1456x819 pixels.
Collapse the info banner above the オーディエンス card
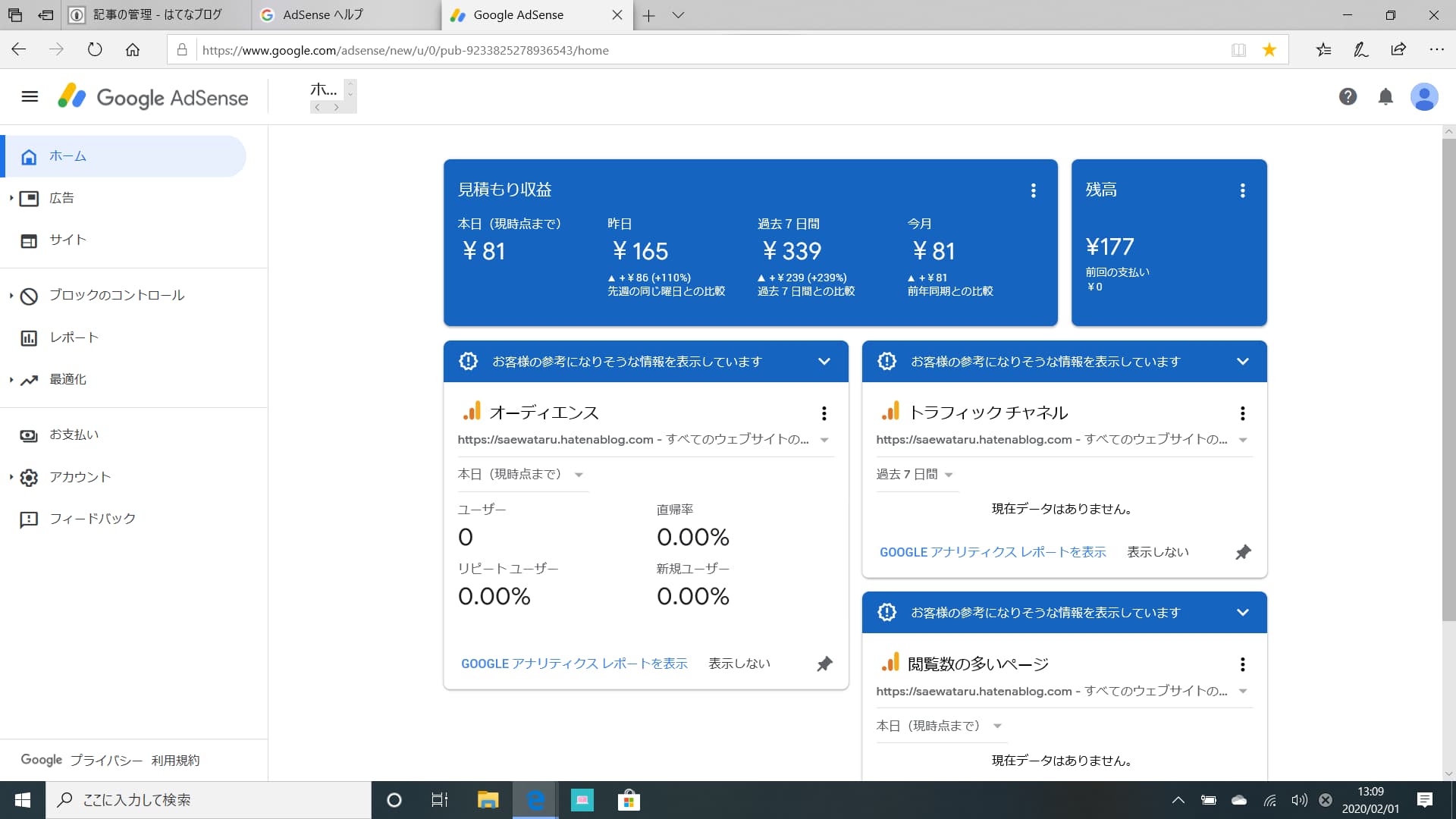[824, 362]
